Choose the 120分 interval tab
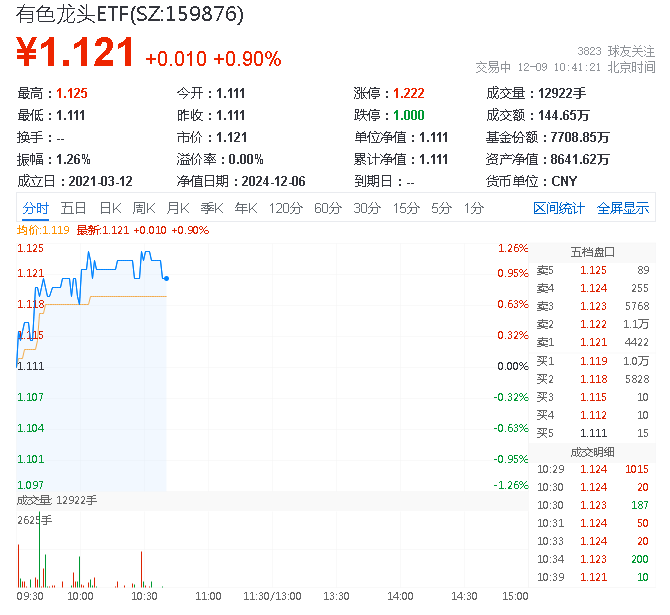The height and width of the screenshot is (615, 670). tap(285, 208)
